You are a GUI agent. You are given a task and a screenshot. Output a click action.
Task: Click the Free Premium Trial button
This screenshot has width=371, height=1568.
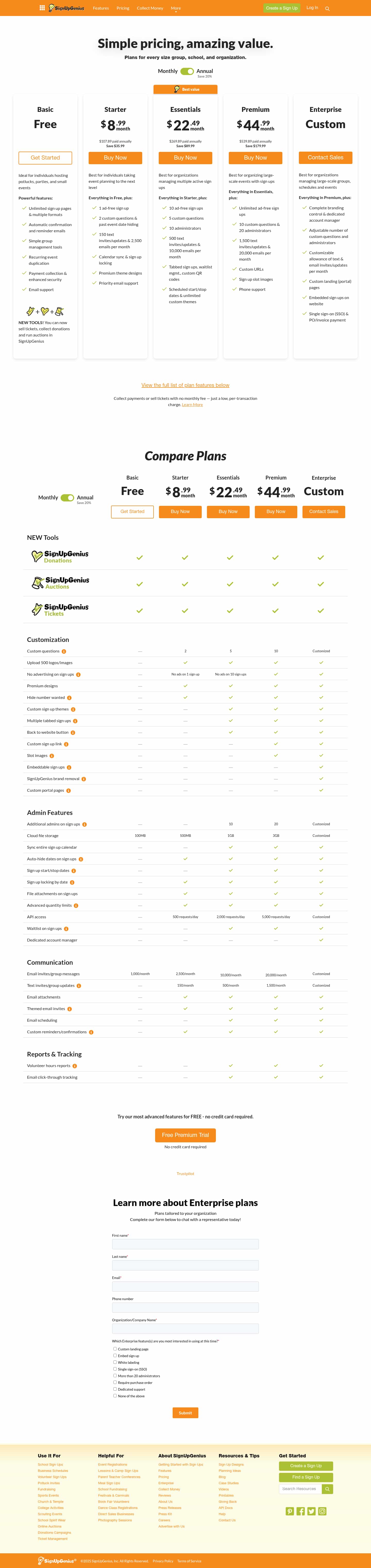click(185, 1135)
